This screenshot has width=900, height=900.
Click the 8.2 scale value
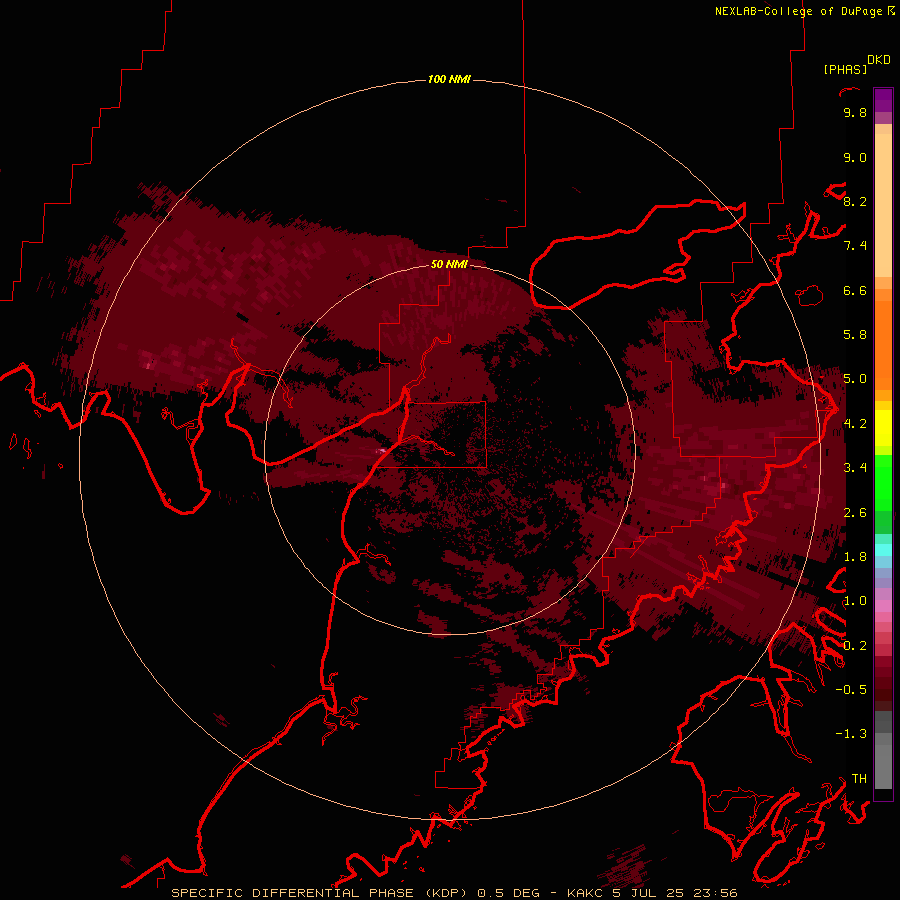pos(855,201)
